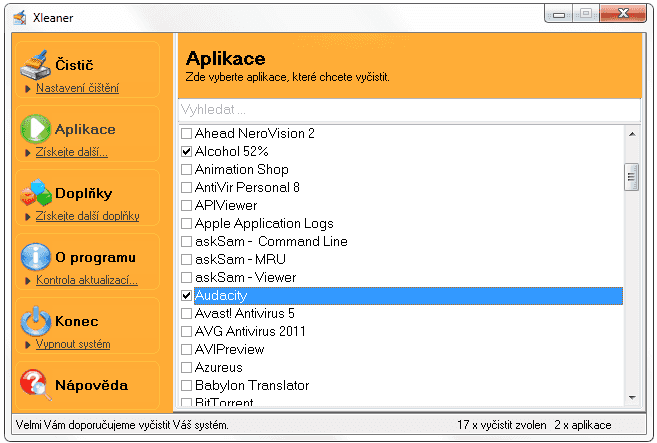Click Kontrola aktualizací... link

coord(87,280)
